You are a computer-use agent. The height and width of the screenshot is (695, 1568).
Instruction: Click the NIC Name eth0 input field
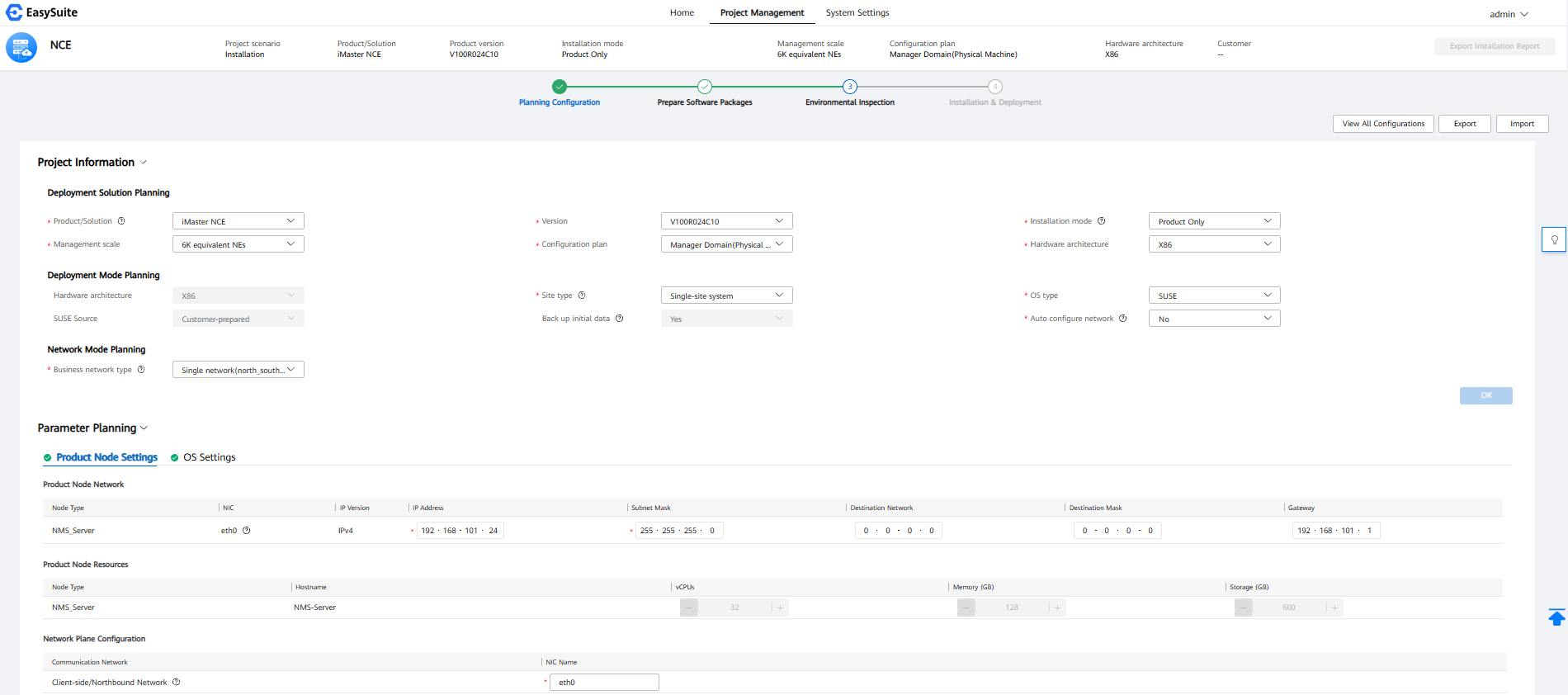(605, 683)
